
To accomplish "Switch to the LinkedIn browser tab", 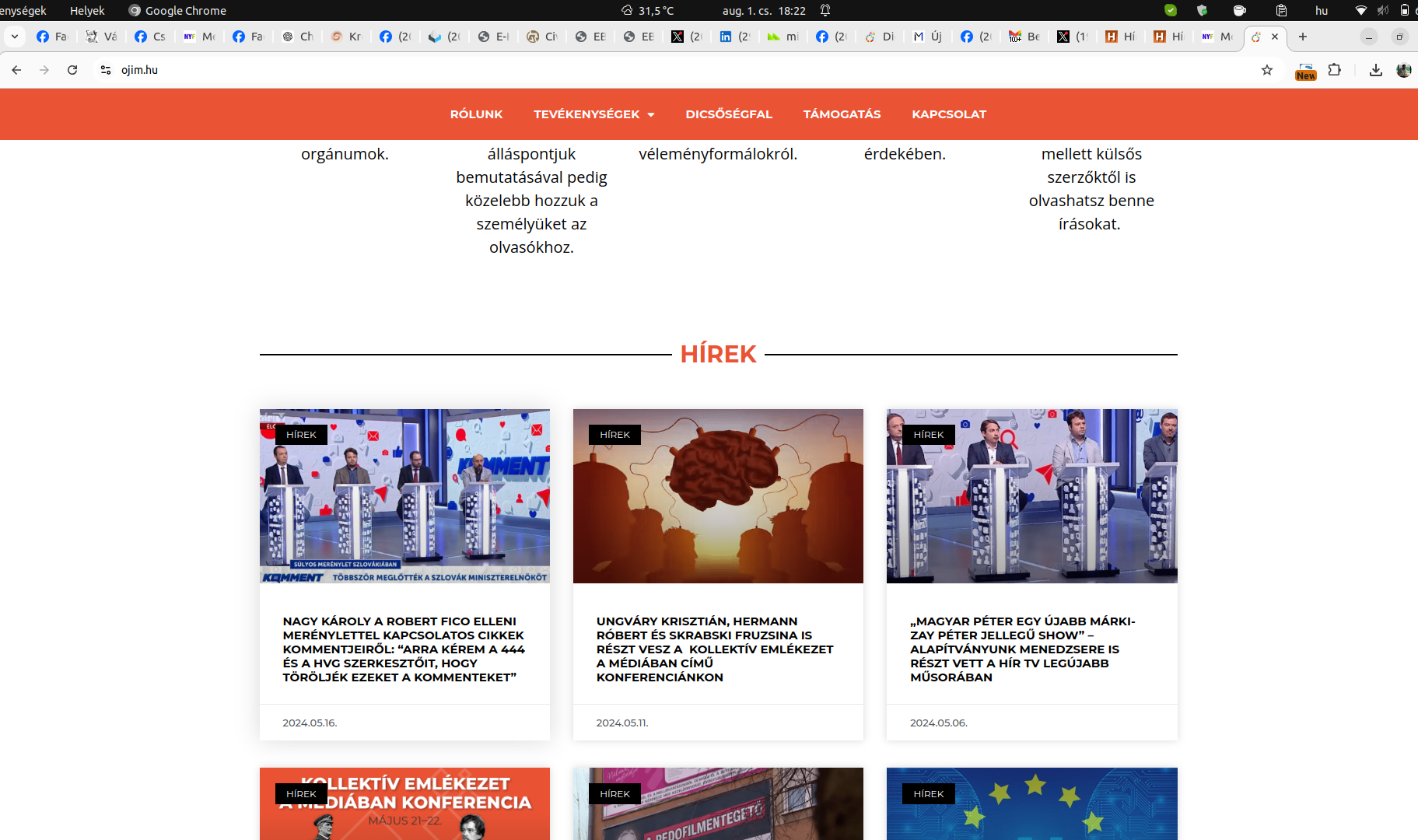I will [734, 37].
